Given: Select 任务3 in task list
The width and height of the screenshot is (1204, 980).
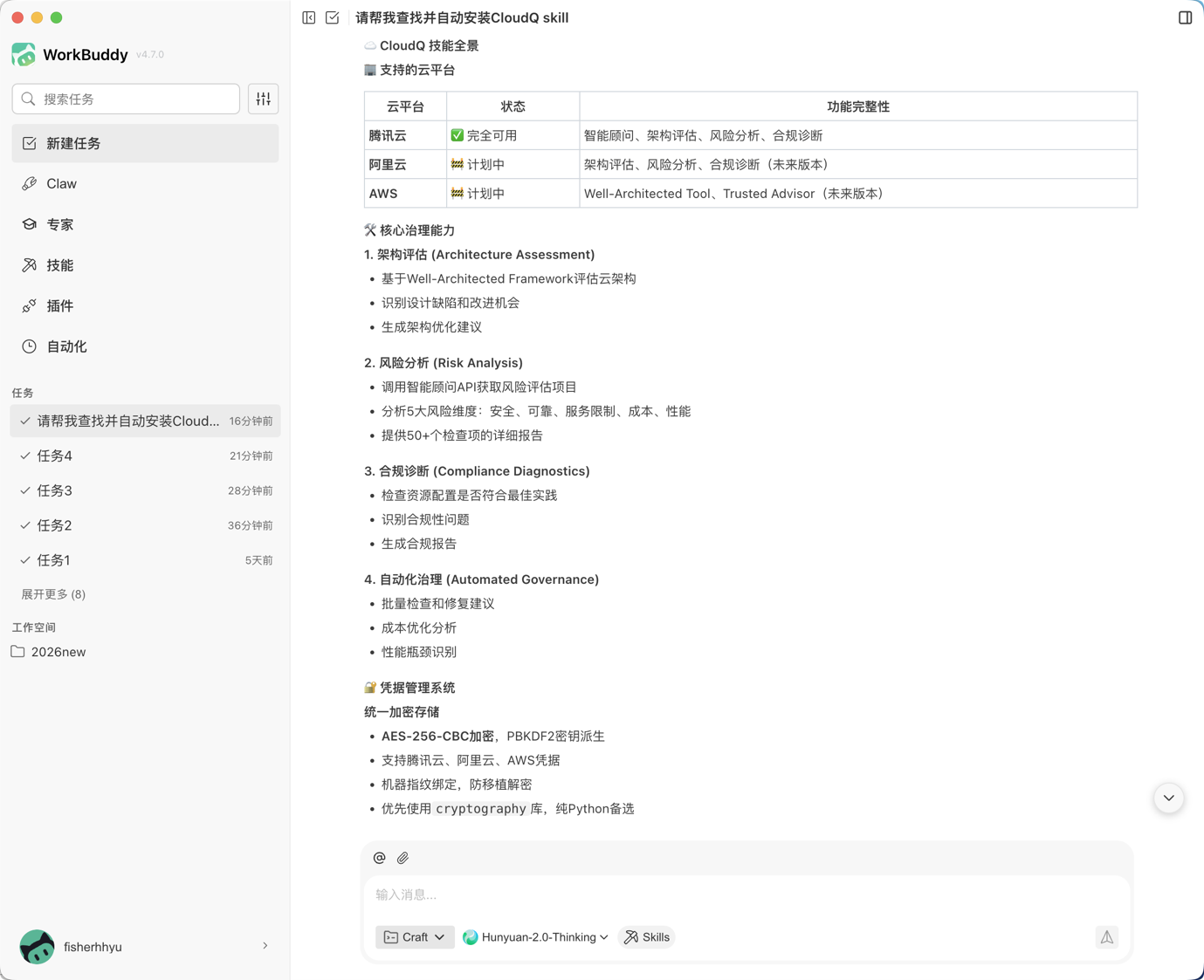Looking at the screenshot, I should [x=145, y=490].
